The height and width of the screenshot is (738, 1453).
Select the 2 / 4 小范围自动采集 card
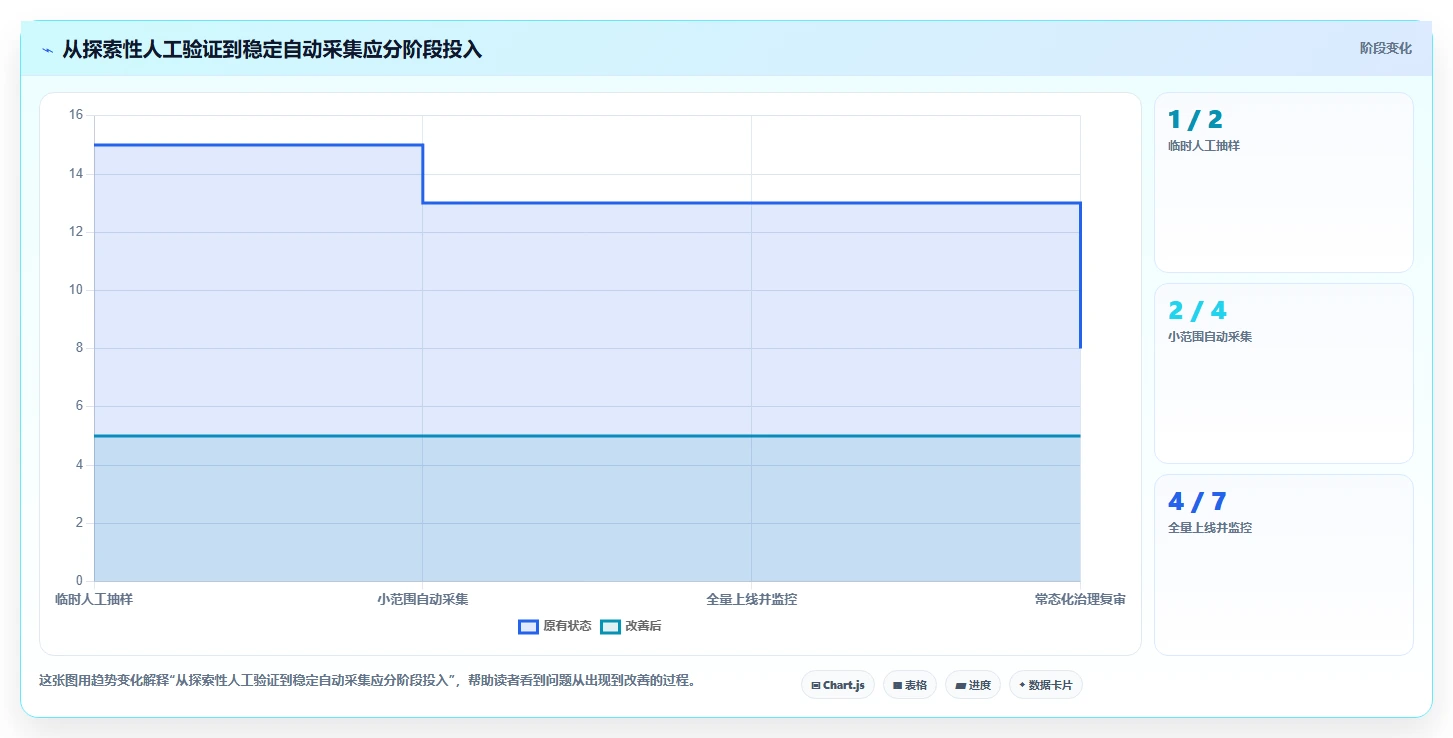pos(1283,373)
